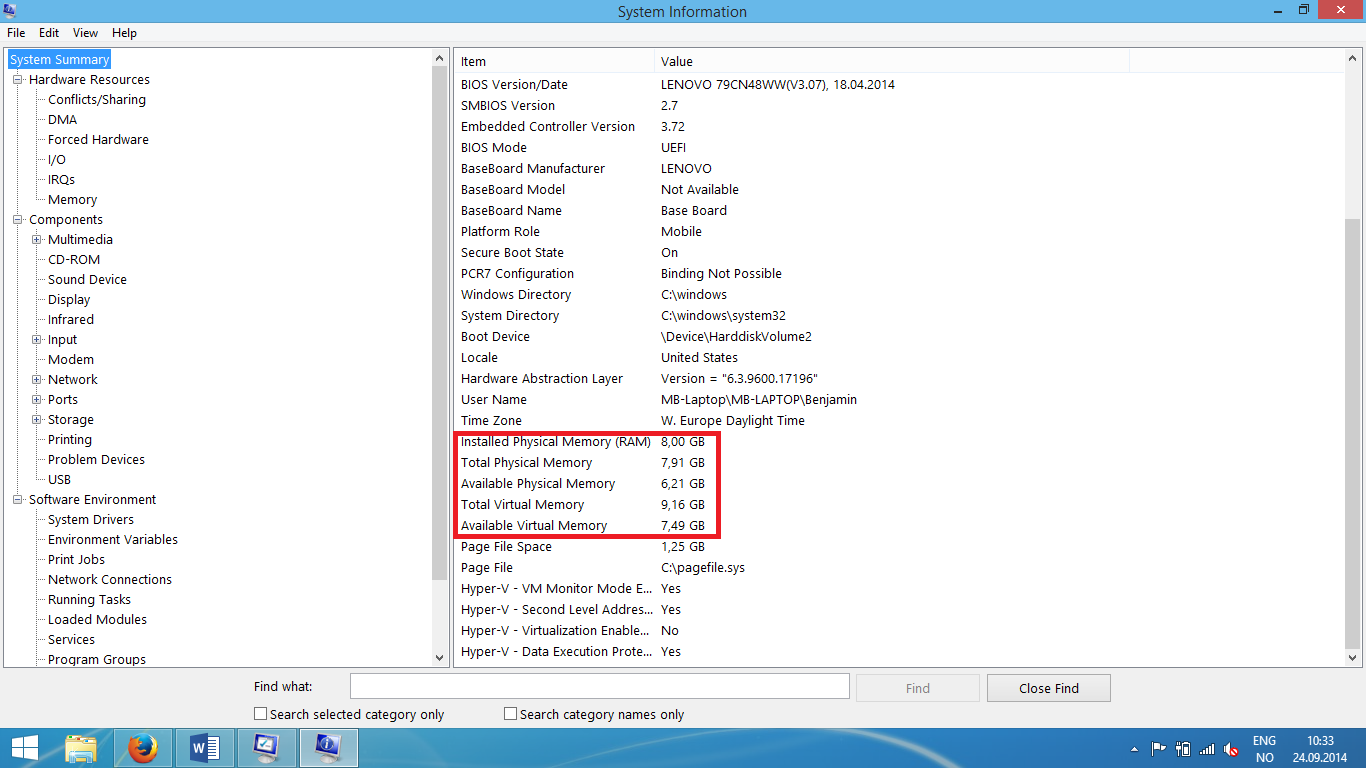Select the Installed Physical Memory (RAM) row
The height and width of the screenshot is (768, 1366).
click(899, 442)
